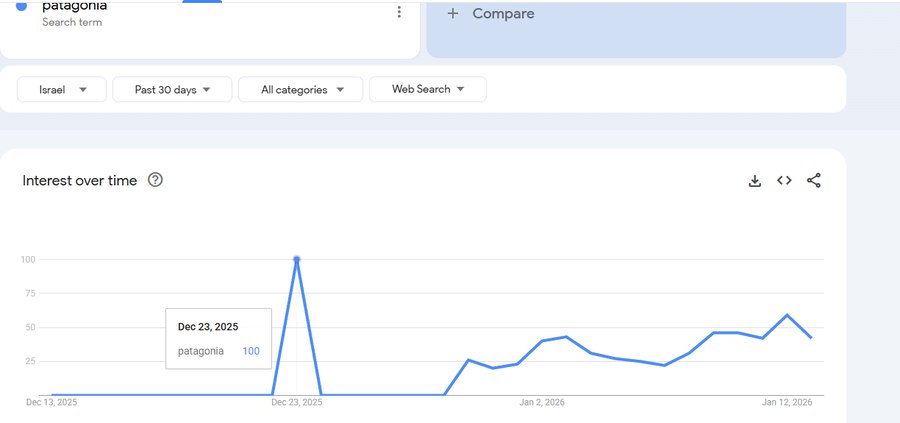Click the blue dot beside patagonia

point(21,7)
